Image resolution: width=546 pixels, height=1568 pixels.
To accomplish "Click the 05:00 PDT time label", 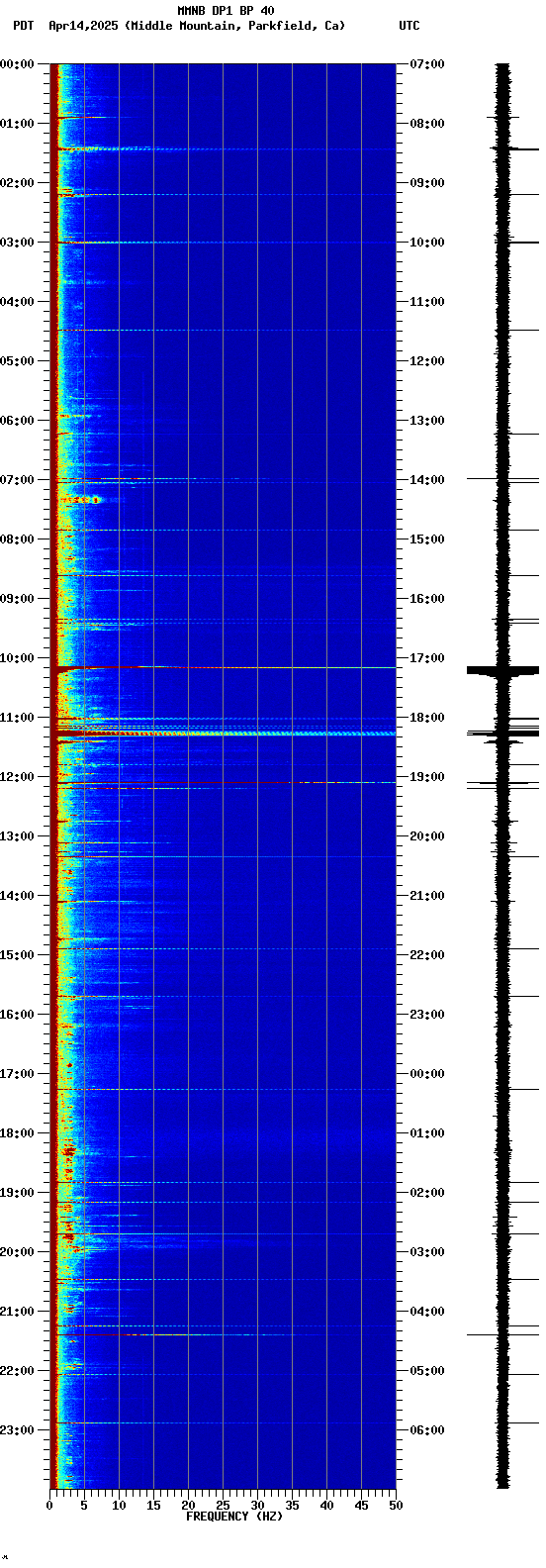I will click(18, 361).
